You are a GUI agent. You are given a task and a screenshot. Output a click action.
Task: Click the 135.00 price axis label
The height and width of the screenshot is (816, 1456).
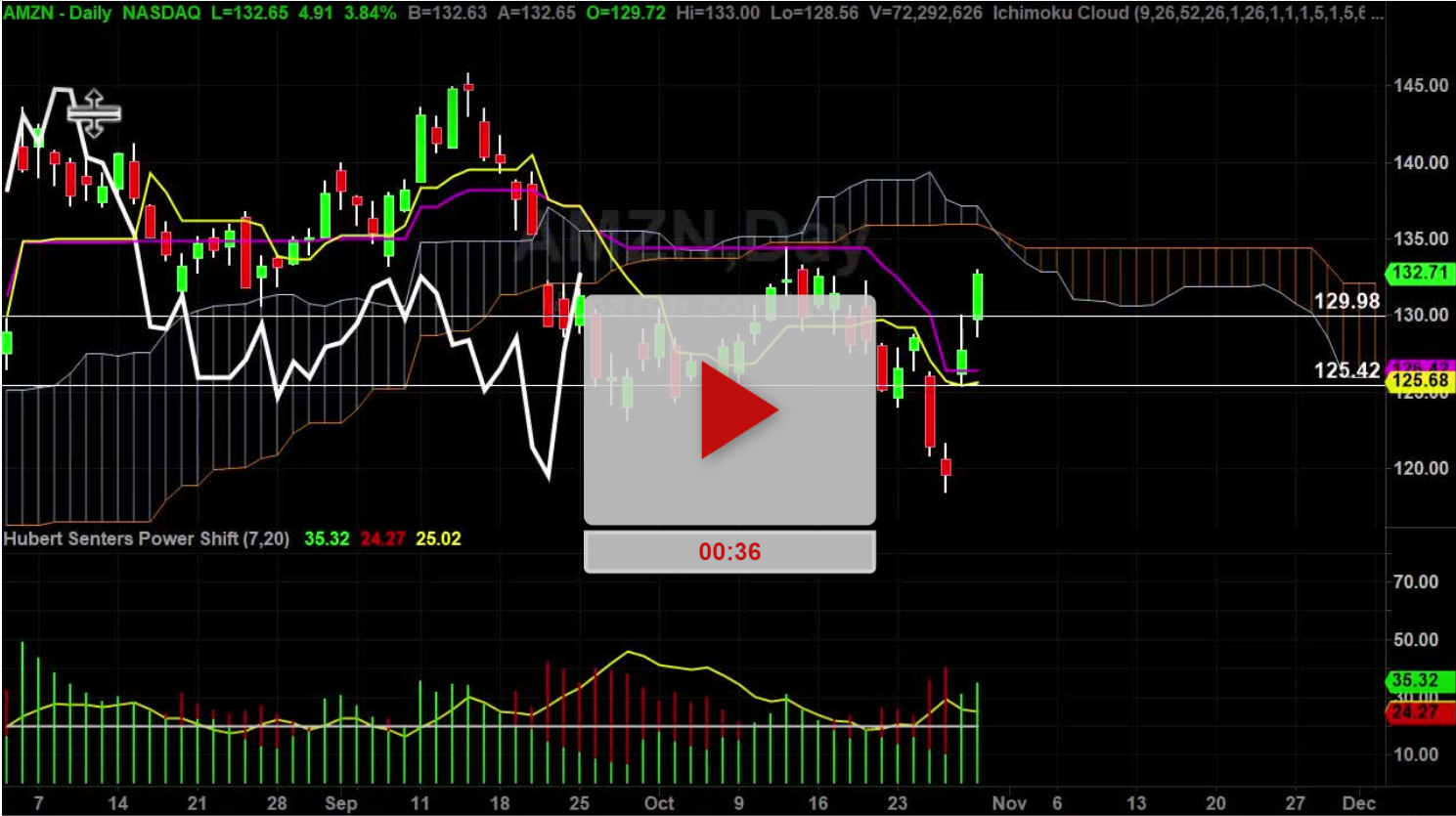[x=1421, y=238]
